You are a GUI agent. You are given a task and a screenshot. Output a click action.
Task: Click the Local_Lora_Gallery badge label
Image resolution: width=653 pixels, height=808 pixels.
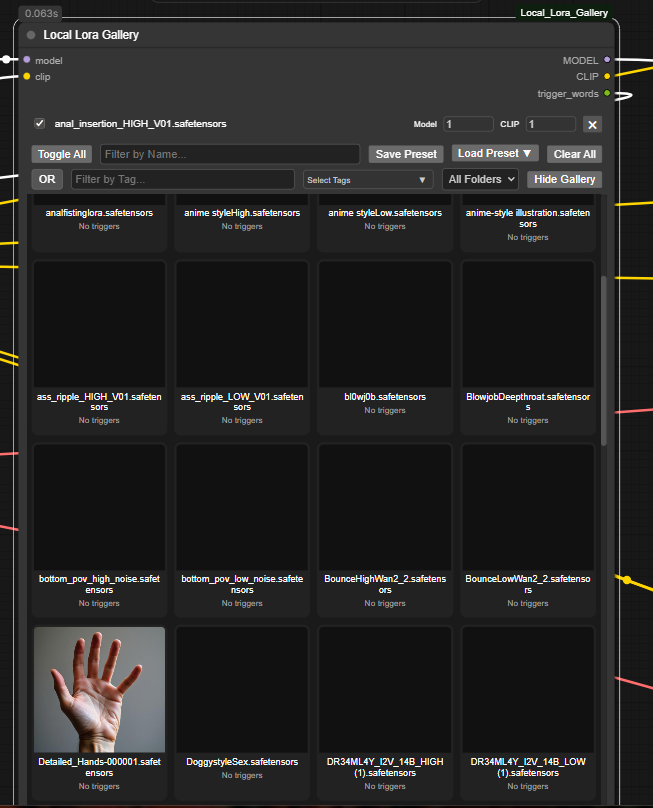(x=564, y=13)
